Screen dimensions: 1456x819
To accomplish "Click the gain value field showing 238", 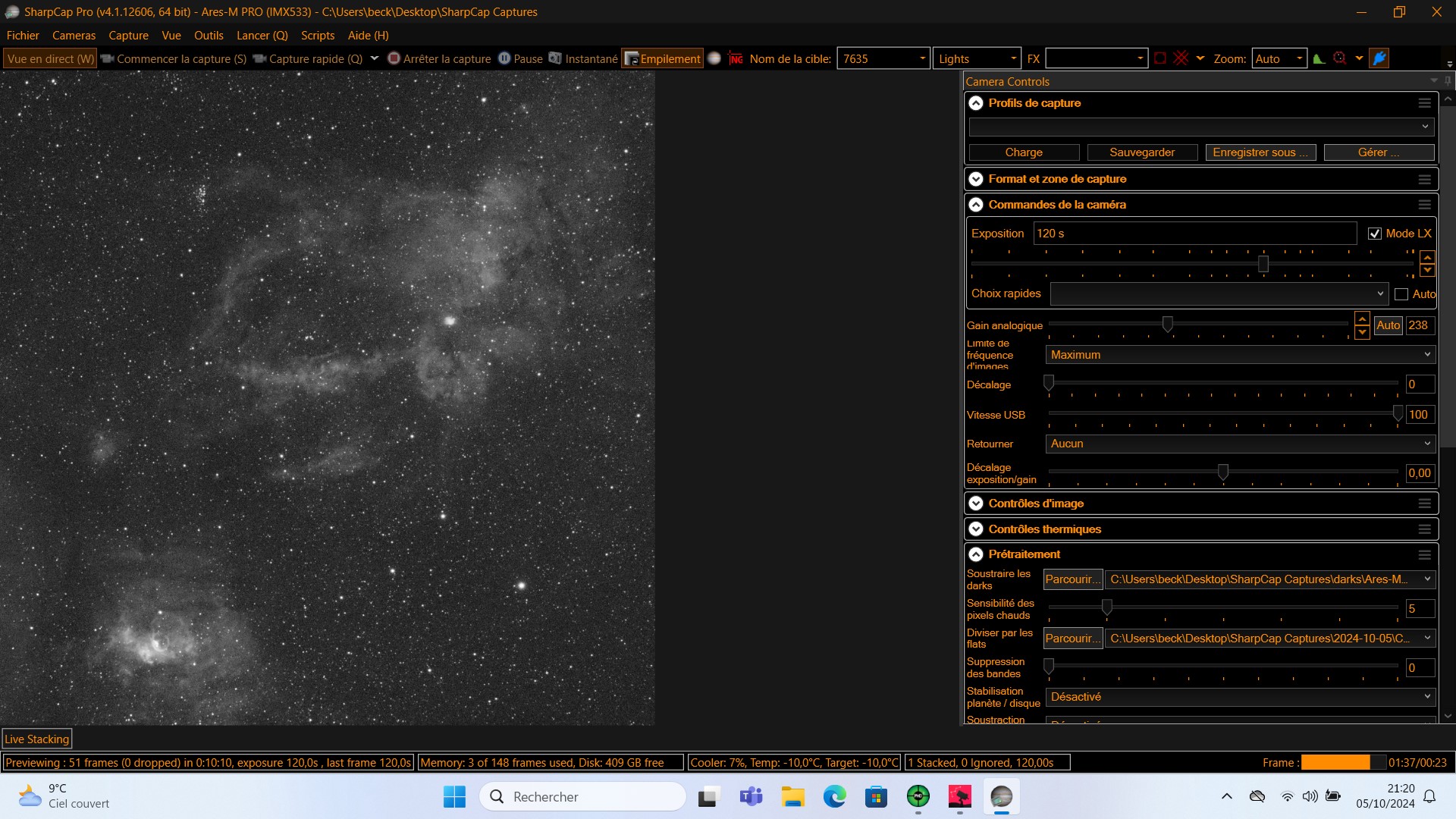I will (1420, 325).
